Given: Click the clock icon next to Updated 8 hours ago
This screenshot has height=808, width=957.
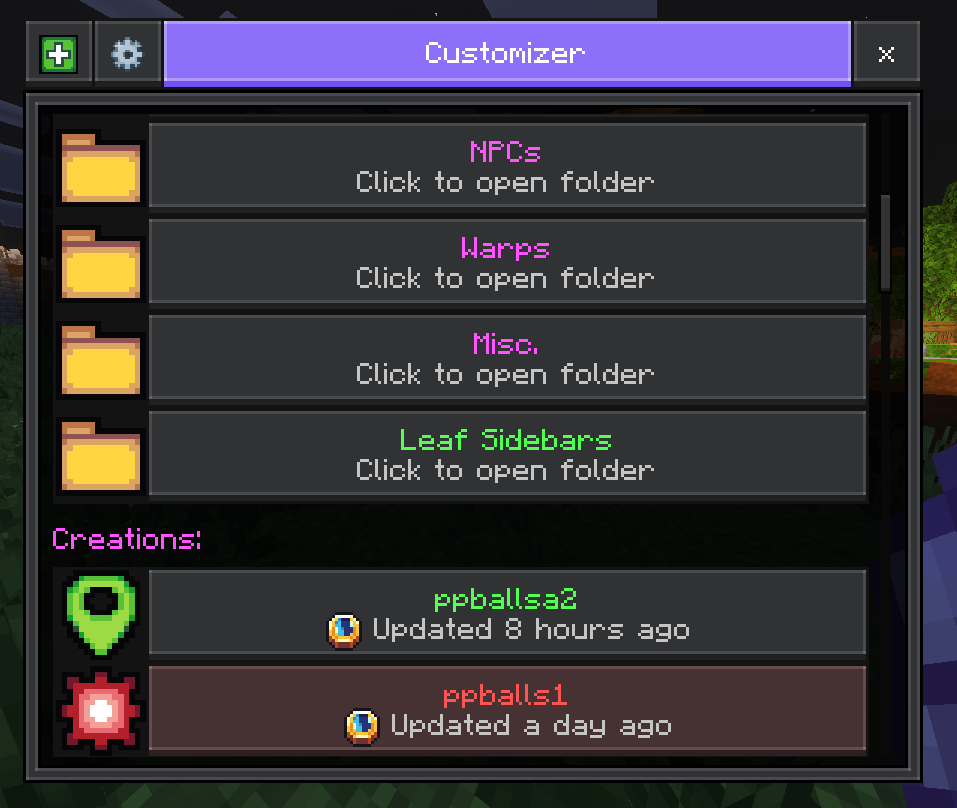Looking at the screenshot, I should [344, 631].
